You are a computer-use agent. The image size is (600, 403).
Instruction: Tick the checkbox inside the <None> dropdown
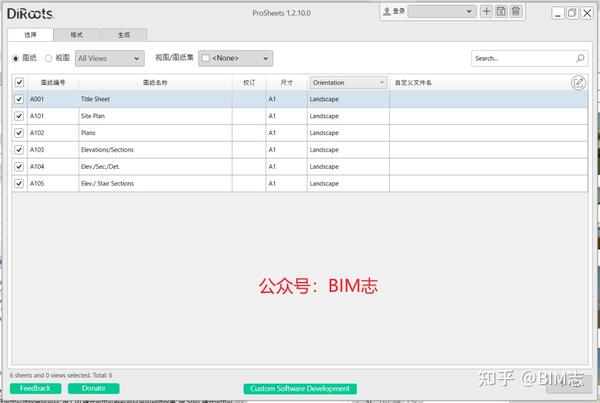tap(206, 58)
